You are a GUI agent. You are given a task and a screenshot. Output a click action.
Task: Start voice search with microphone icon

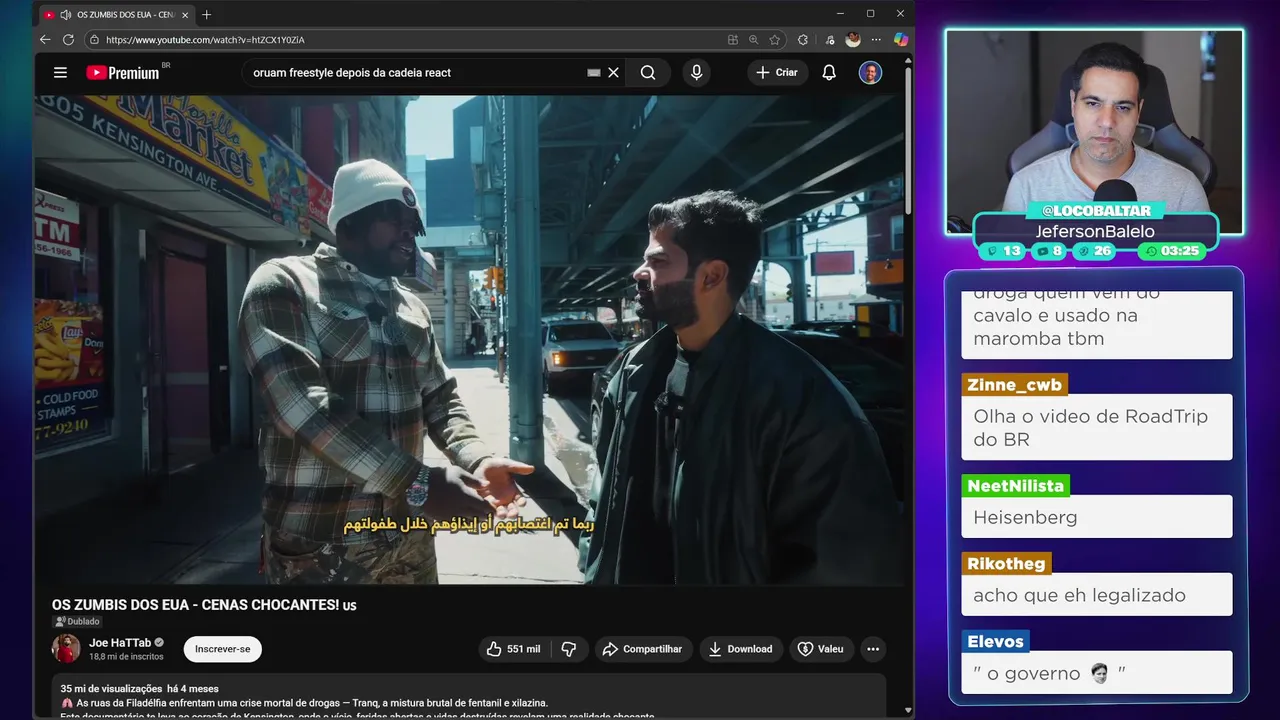pos(696,73)
